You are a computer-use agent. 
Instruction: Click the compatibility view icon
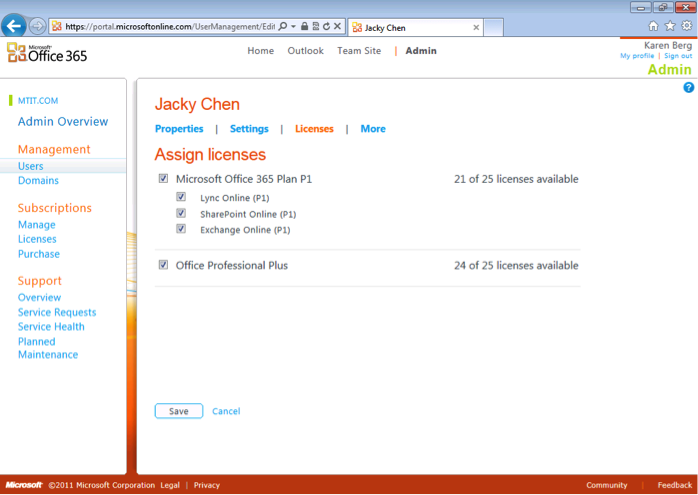pos(316,27)
